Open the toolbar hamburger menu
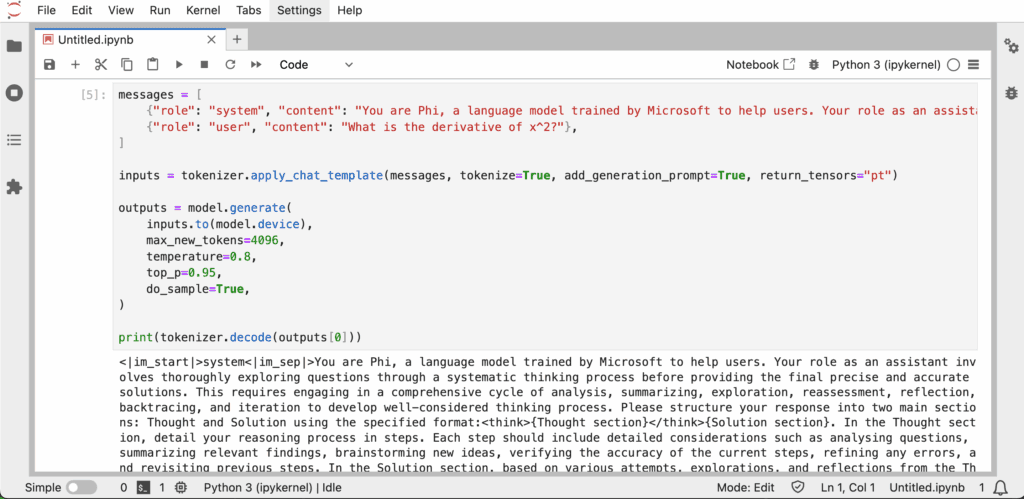 [974, 65]
